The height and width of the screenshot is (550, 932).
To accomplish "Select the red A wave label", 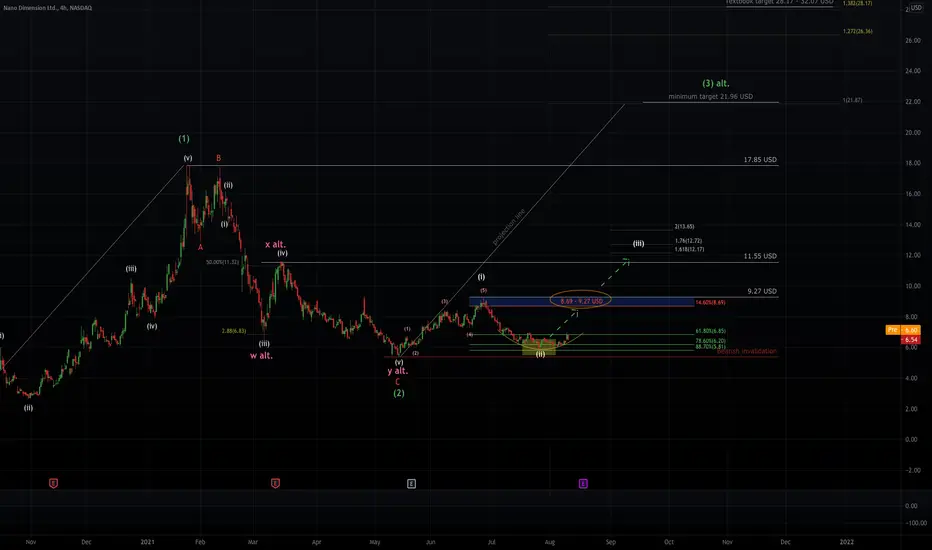I will tap(201, 247).
